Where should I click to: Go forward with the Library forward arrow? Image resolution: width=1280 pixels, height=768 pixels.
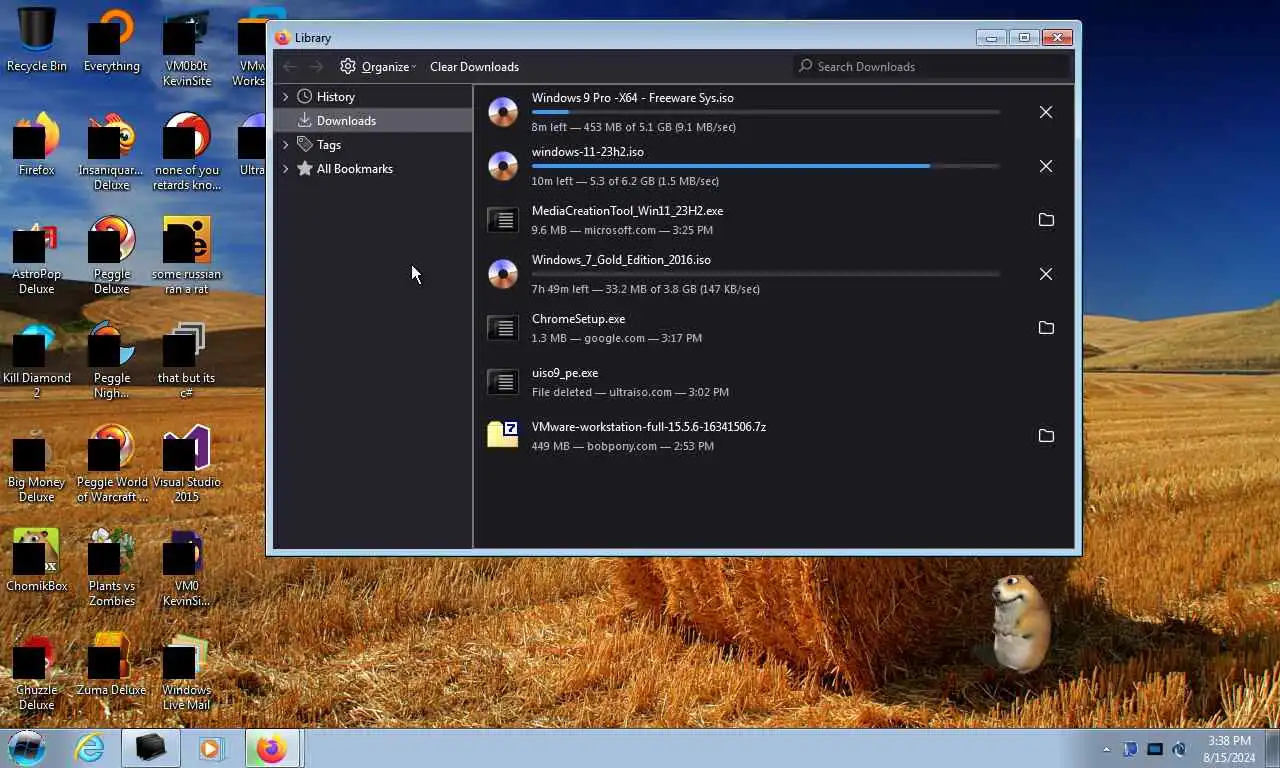pos(316,66)
